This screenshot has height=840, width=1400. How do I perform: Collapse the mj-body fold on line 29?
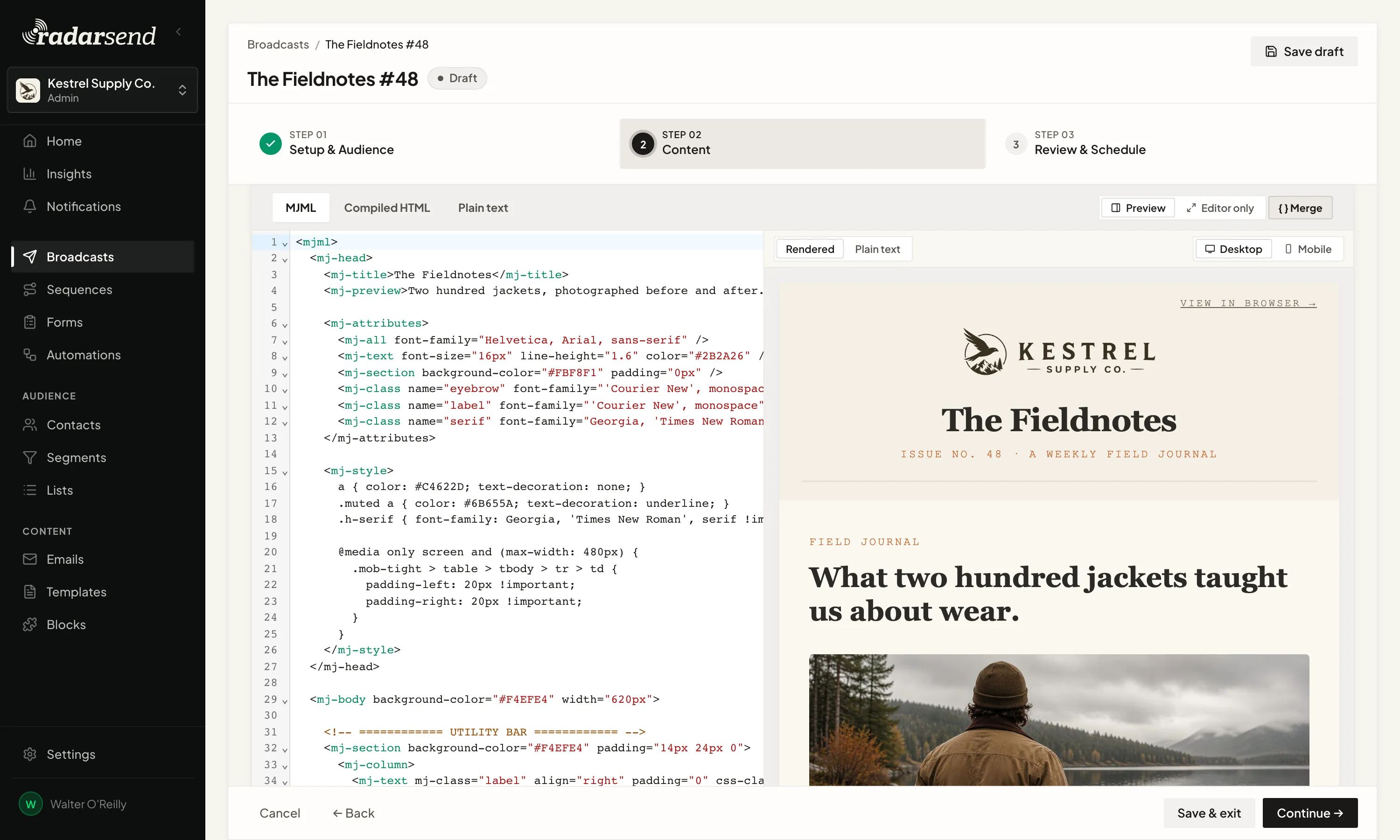(285, 701)
